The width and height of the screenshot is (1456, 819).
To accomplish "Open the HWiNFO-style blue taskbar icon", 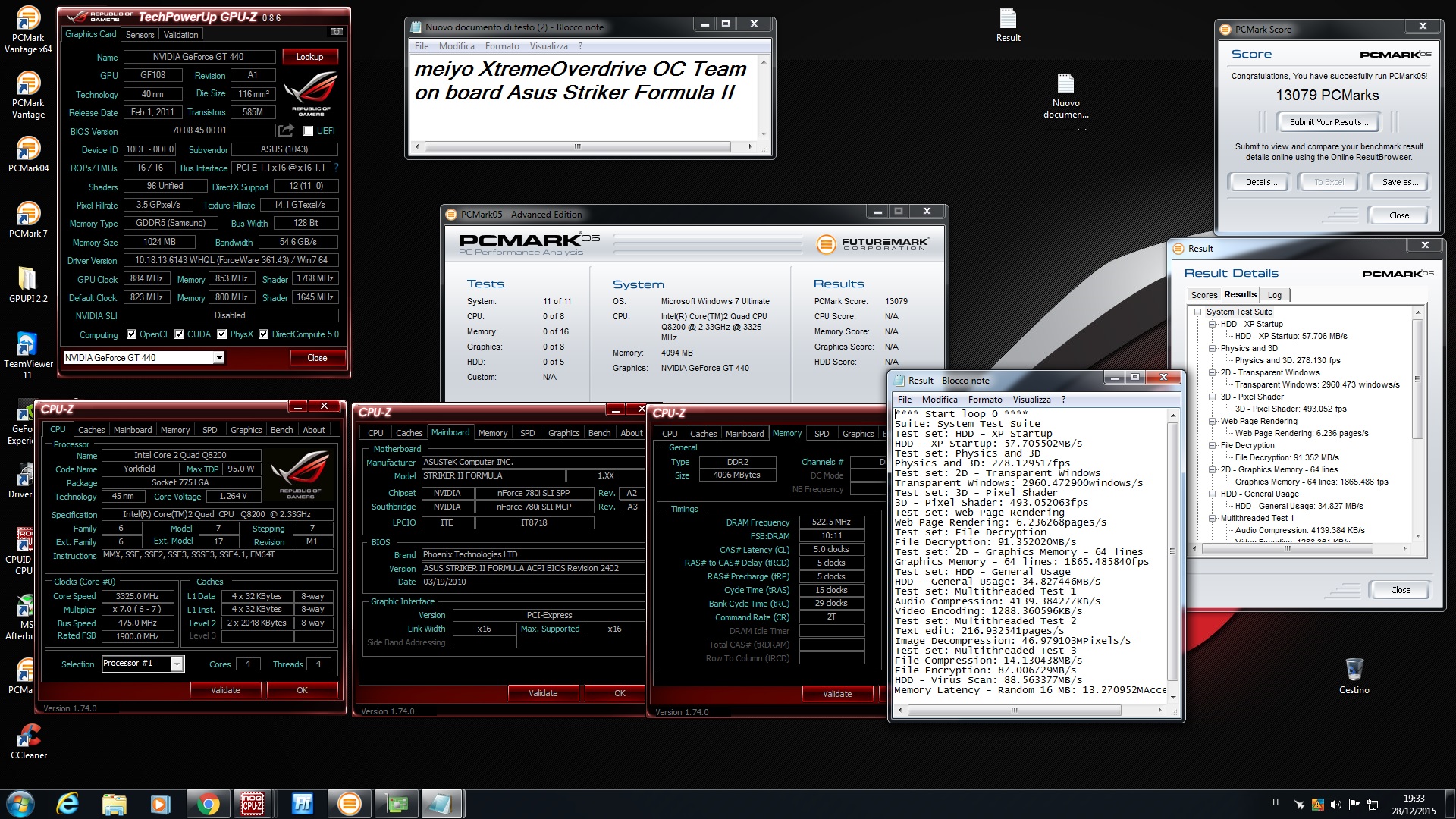I will tap(302, 804).
